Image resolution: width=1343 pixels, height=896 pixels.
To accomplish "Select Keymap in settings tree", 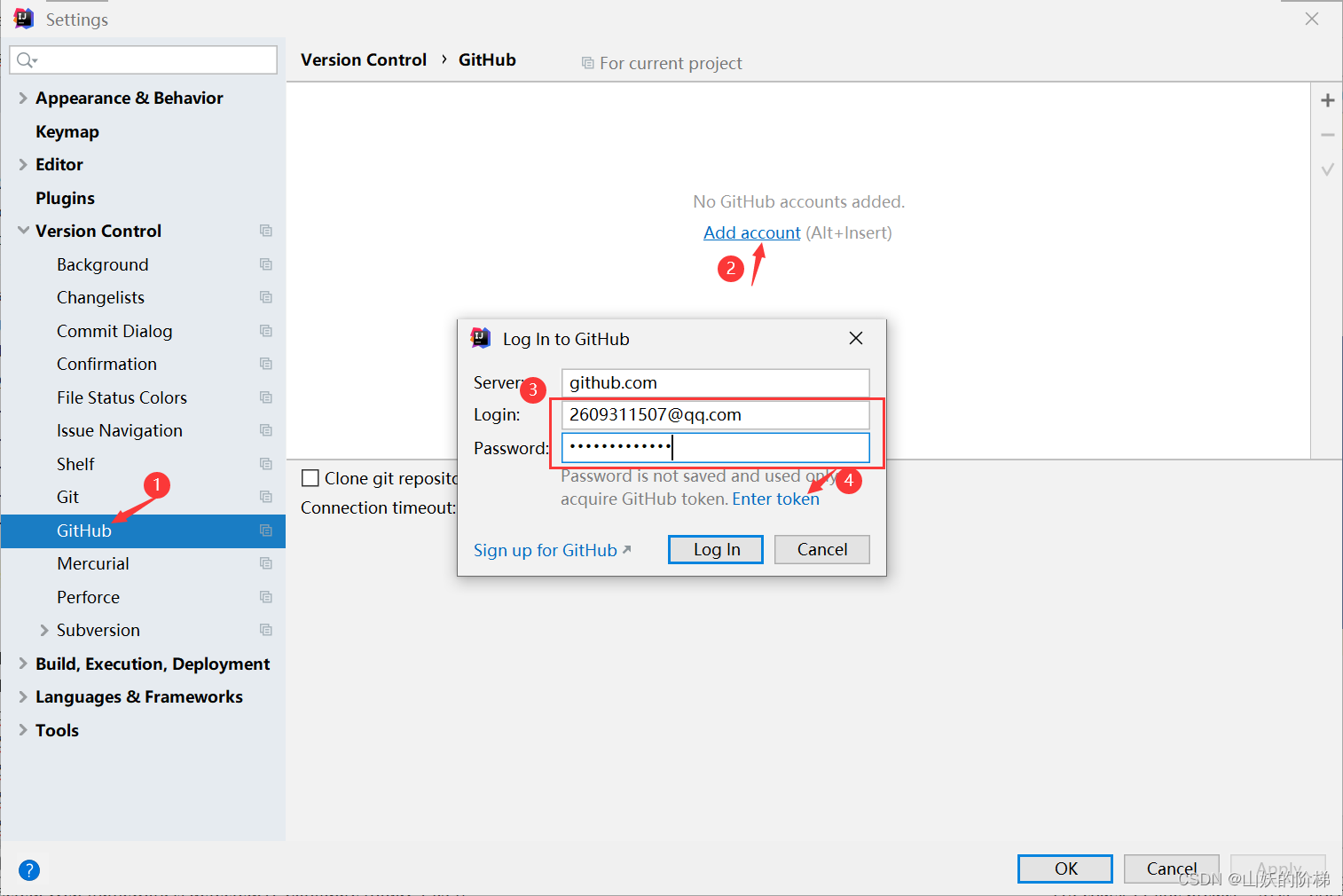I will coord(67,131).
